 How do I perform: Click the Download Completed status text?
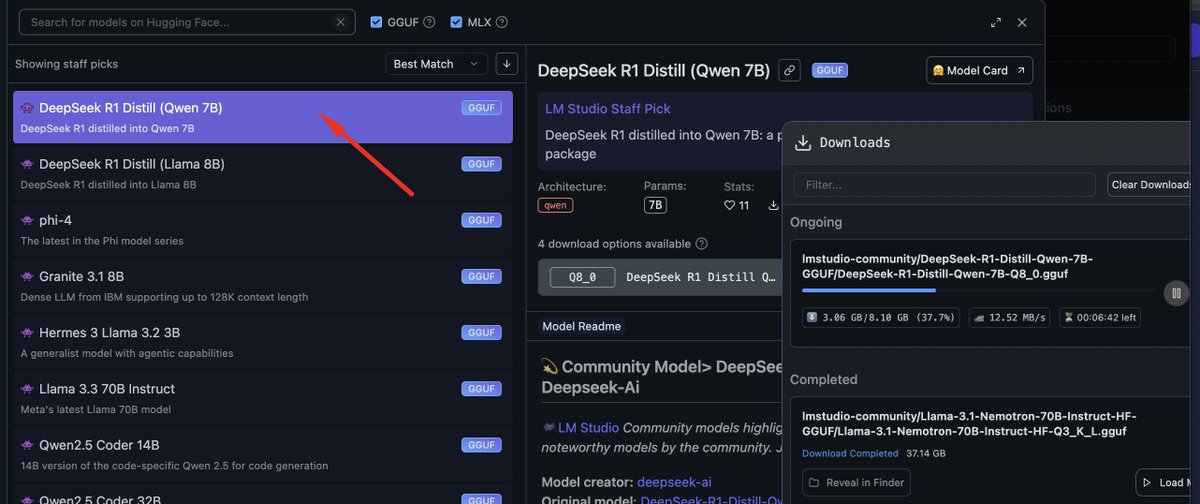click(850, 454)
